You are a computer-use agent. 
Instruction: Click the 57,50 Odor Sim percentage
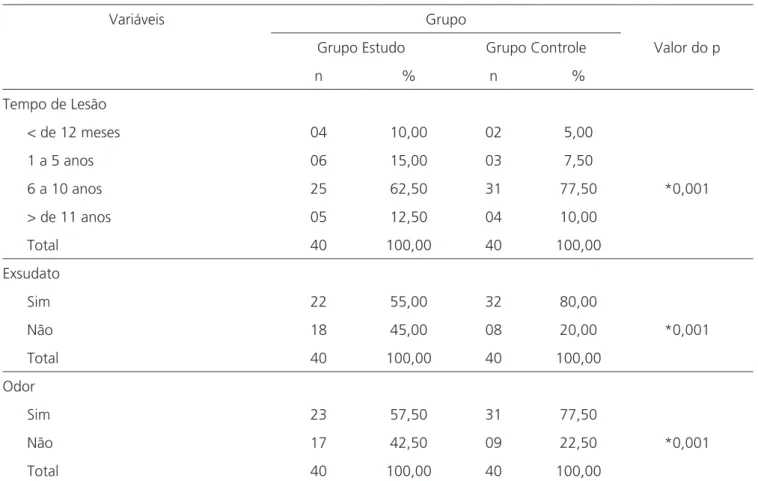408,415
